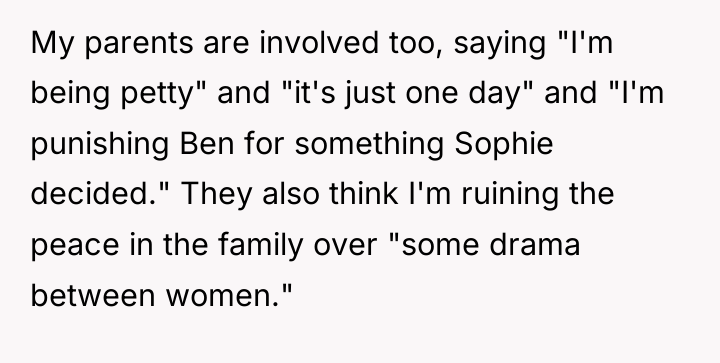Screen dimensions: 720x363
Task: Click the word "My" at paragraph start
Action: (51, 45)
